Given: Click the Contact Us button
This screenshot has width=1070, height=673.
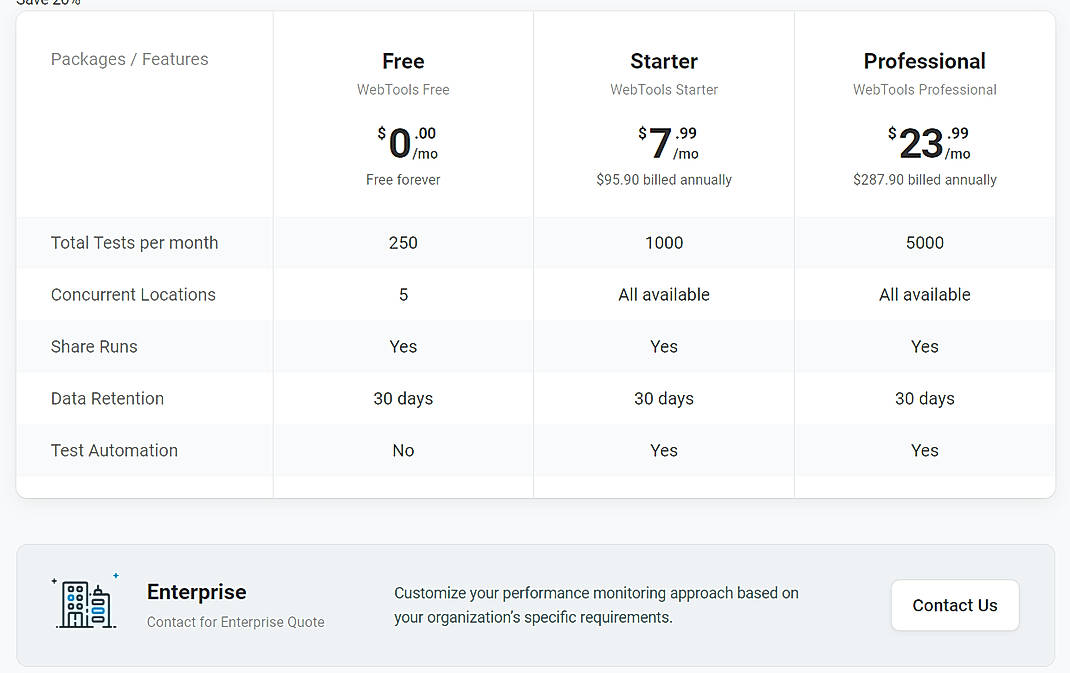Looking at the screenshot, I should pyautogui.click(x=954, y=604).
